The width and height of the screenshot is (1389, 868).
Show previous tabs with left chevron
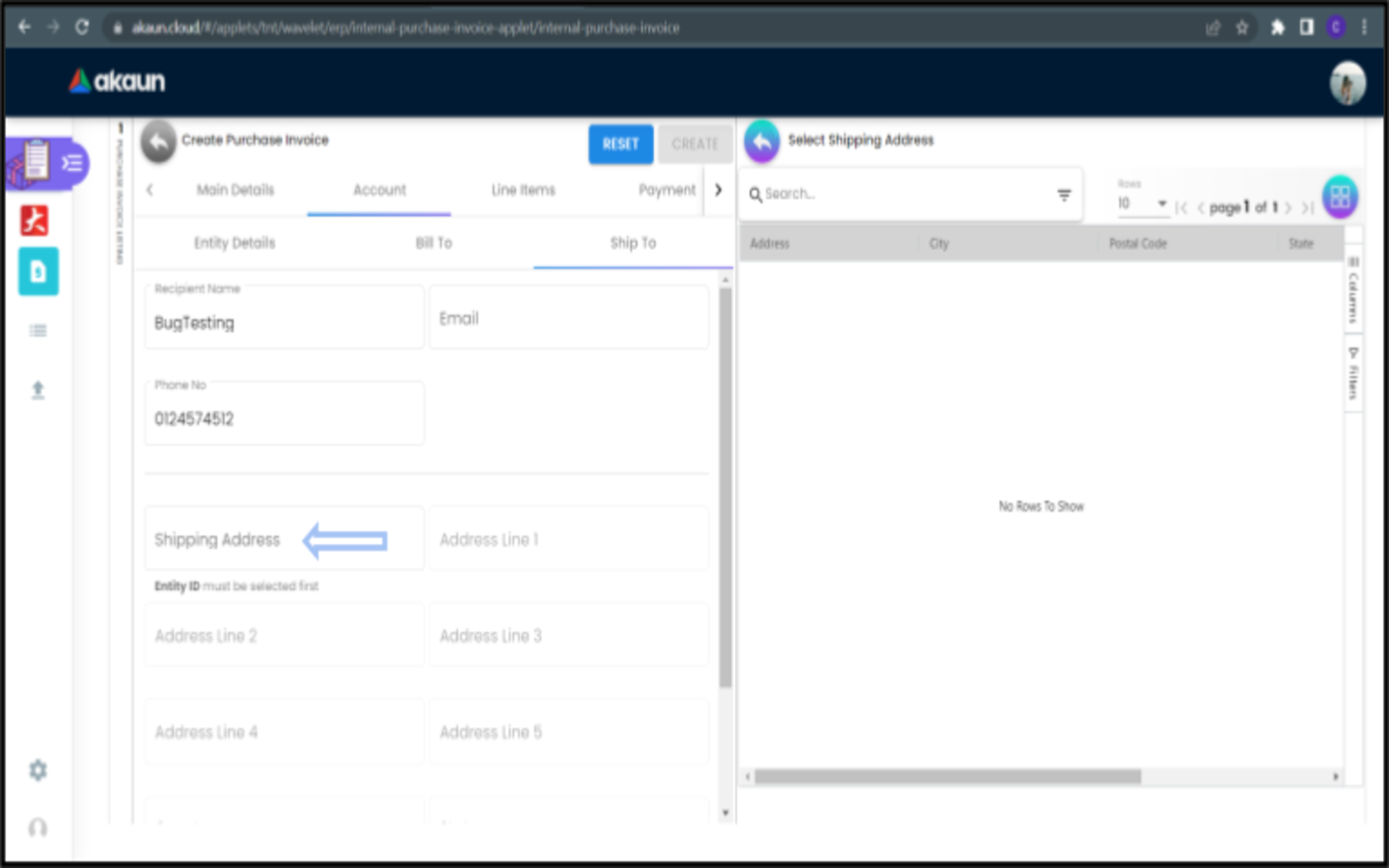(x=150, y=190)
